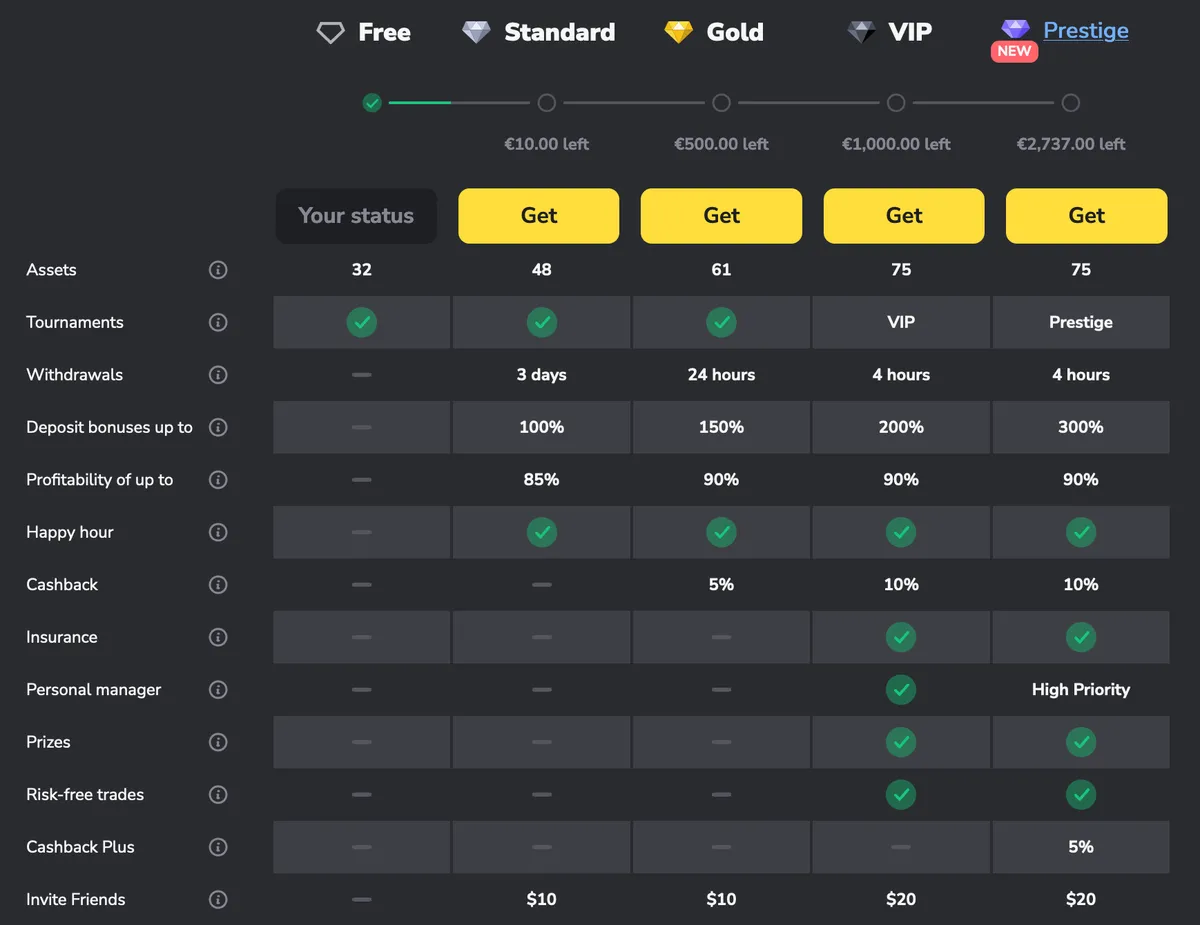
Task: Click the €500.00 left label
Action: pyautogui.click(x=721, y=144)
